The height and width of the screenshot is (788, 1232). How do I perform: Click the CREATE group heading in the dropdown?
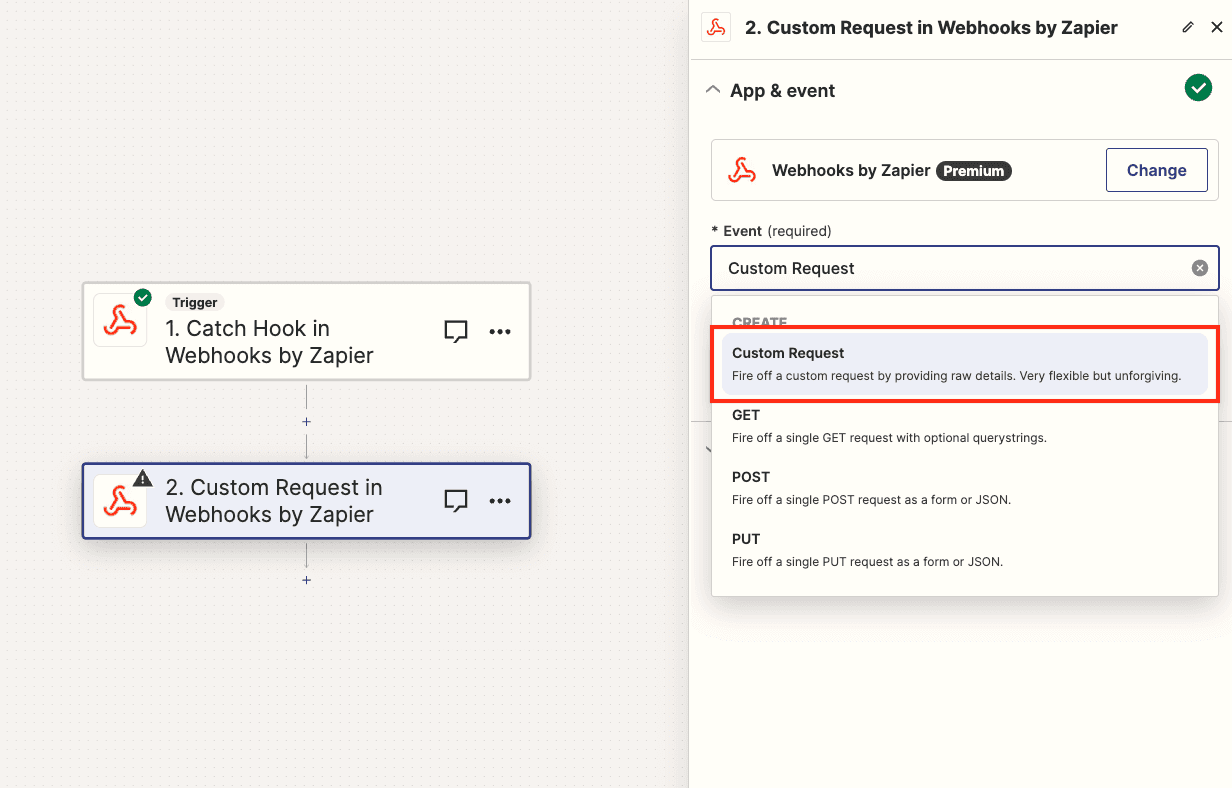[x=760, y=322]
